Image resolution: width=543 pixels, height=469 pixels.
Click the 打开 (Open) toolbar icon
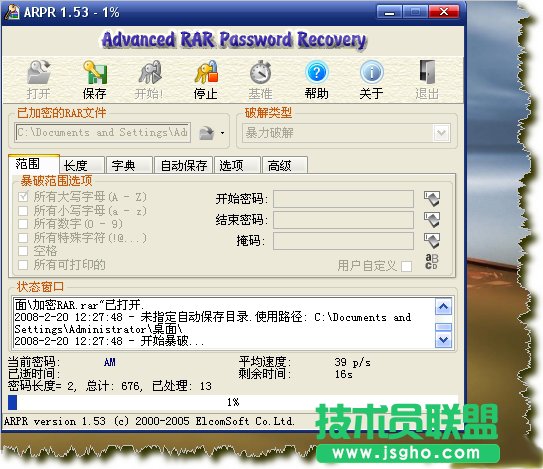coord(38,72)
